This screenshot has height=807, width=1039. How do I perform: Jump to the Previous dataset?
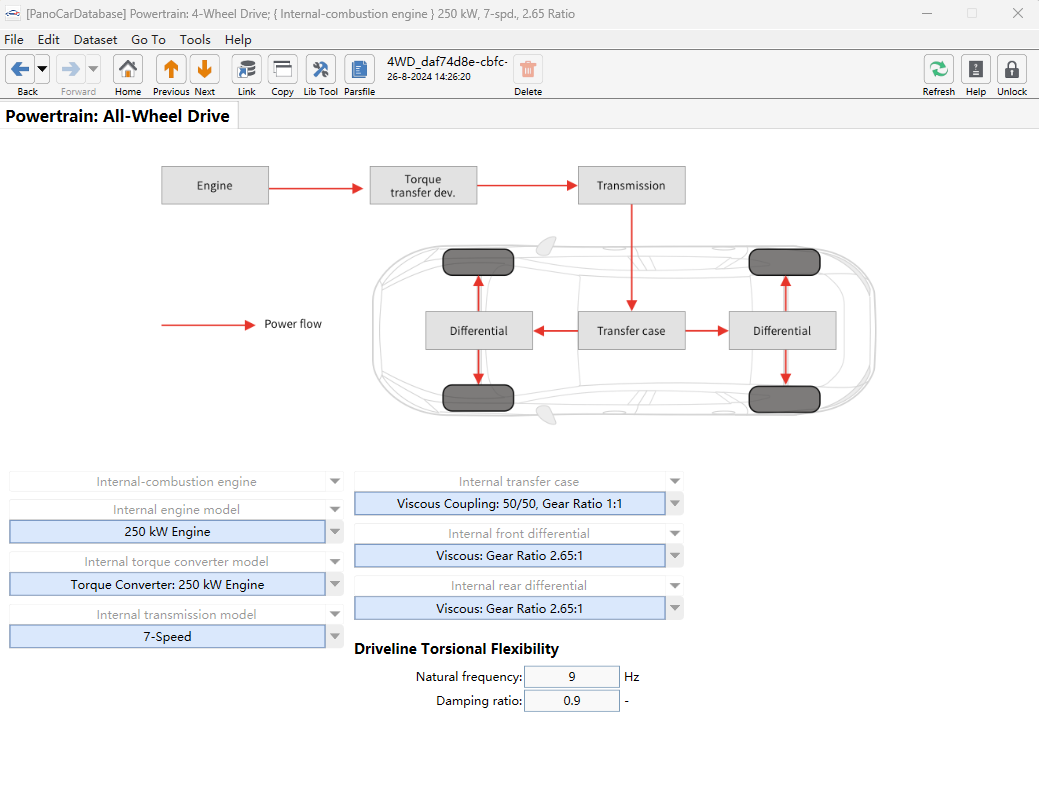click(171, 69)
